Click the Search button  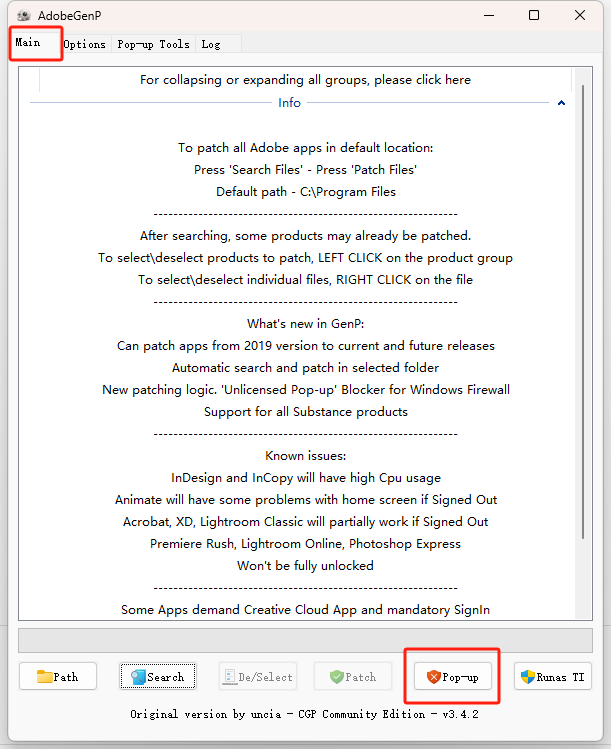pos(158,676)
